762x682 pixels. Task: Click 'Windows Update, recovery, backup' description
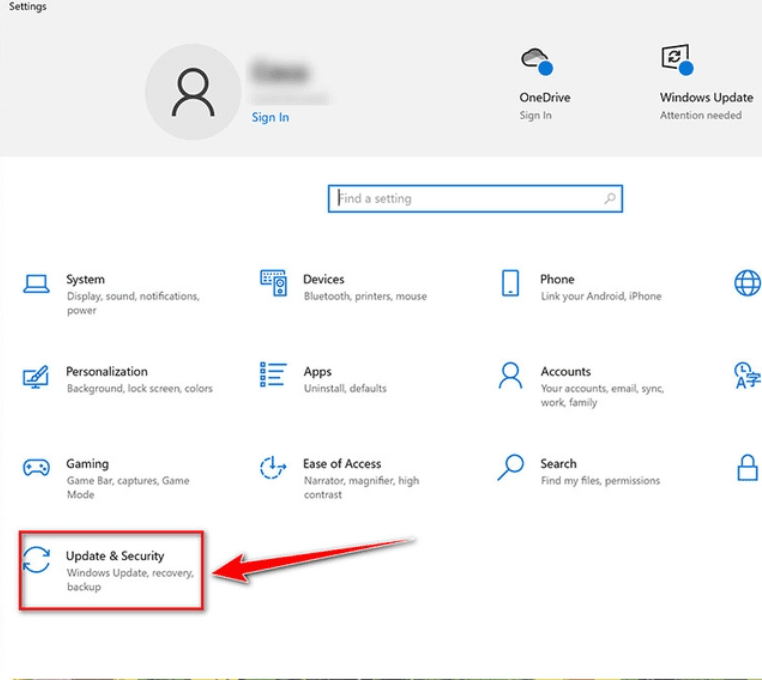[x=130, y=579]
